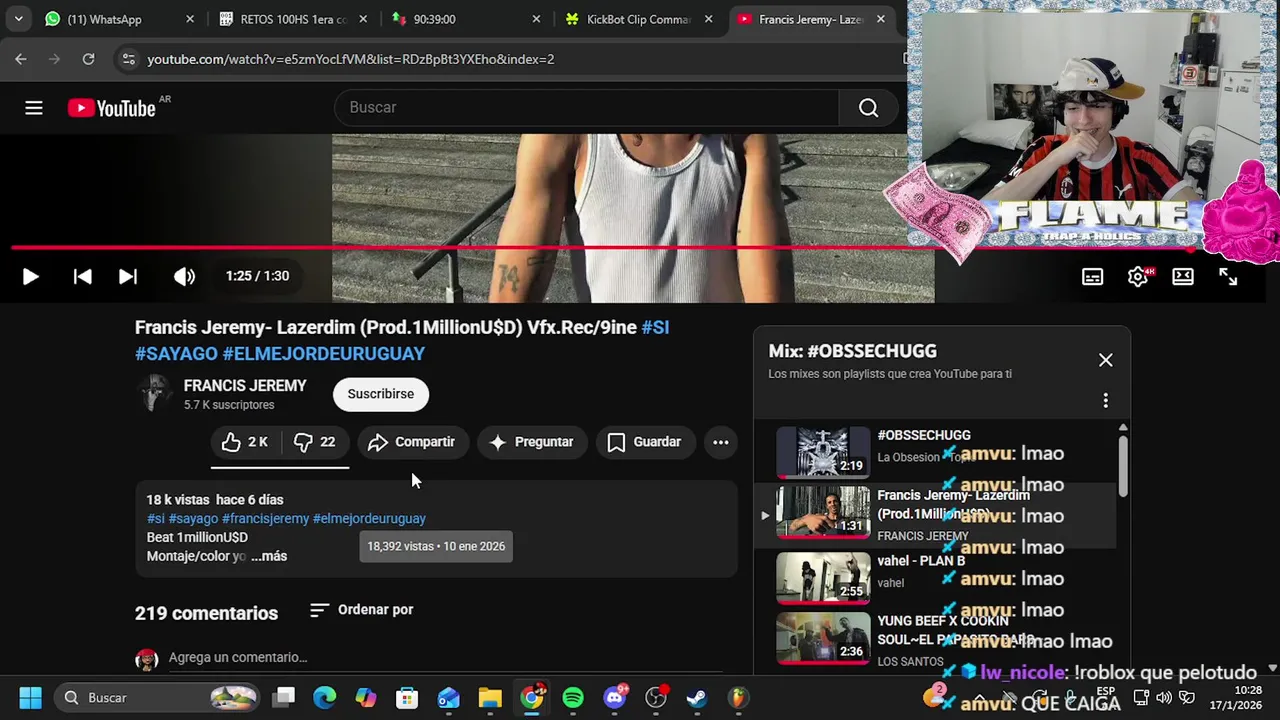Open Discord from the taskbar
This screenshot has height=720, width=1280.
pyautogui.click(x=615, y=698)
